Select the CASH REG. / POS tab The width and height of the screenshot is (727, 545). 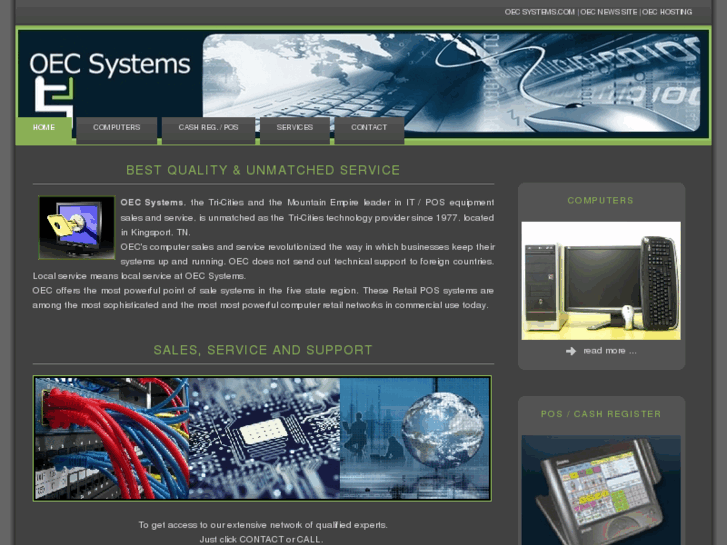208,129
